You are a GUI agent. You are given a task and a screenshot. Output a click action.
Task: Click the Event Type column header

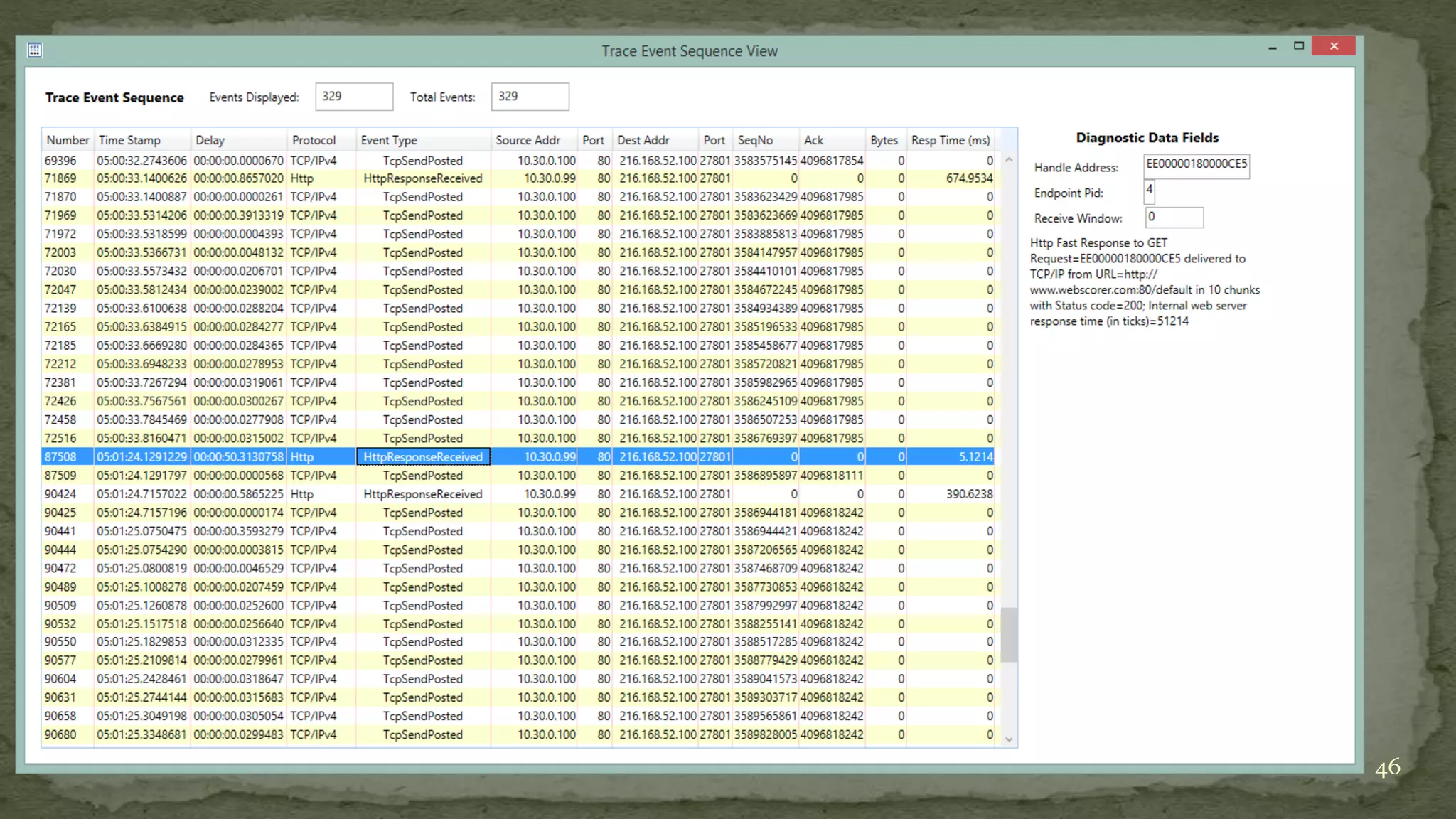[389, 140]
